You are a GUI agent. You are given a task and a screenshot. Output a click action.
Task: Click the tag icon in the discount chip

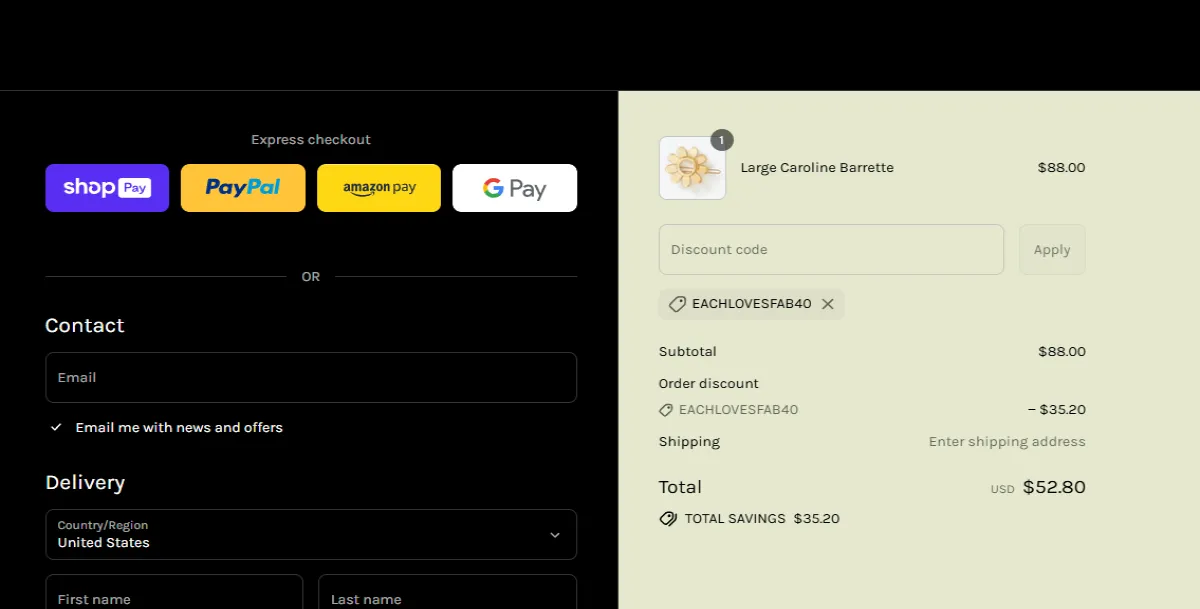pos(677,304)
